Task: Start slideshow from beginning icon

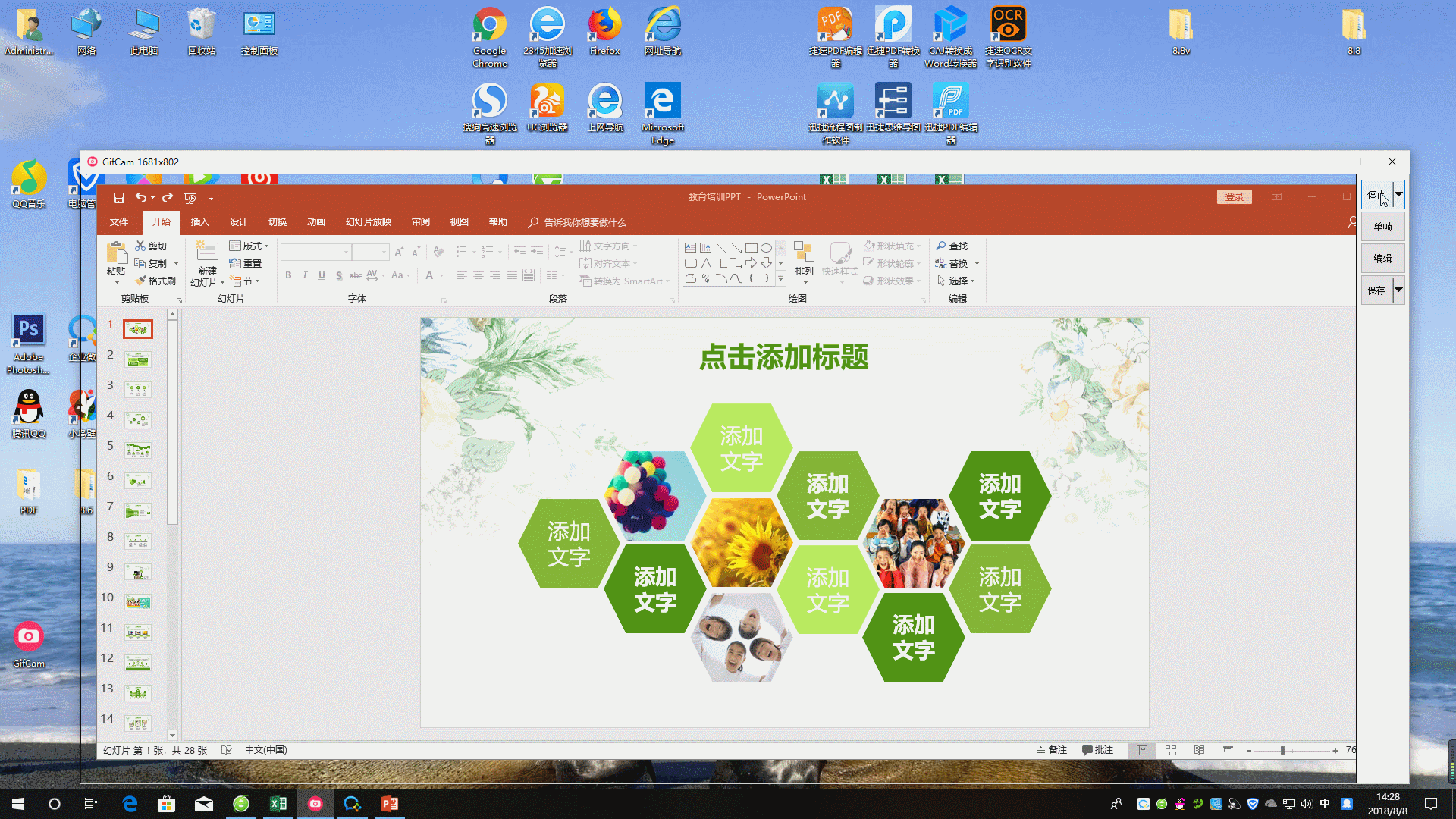Action: point(190,198)
